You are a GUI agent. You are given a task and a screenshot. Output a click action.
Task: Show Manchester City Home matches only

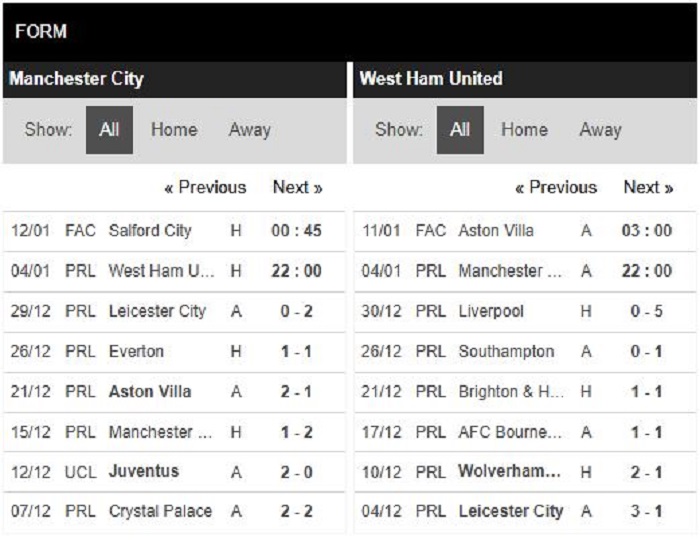[174, 130]
